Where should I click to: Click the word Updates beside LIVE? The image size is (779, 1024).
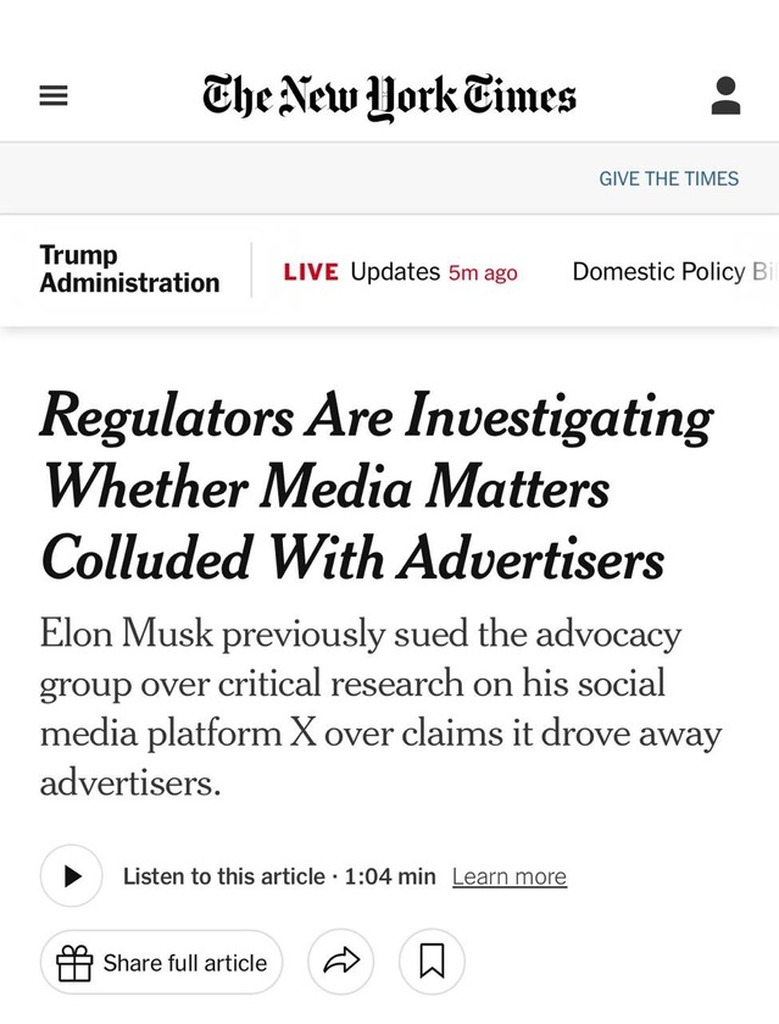[395, 272]
